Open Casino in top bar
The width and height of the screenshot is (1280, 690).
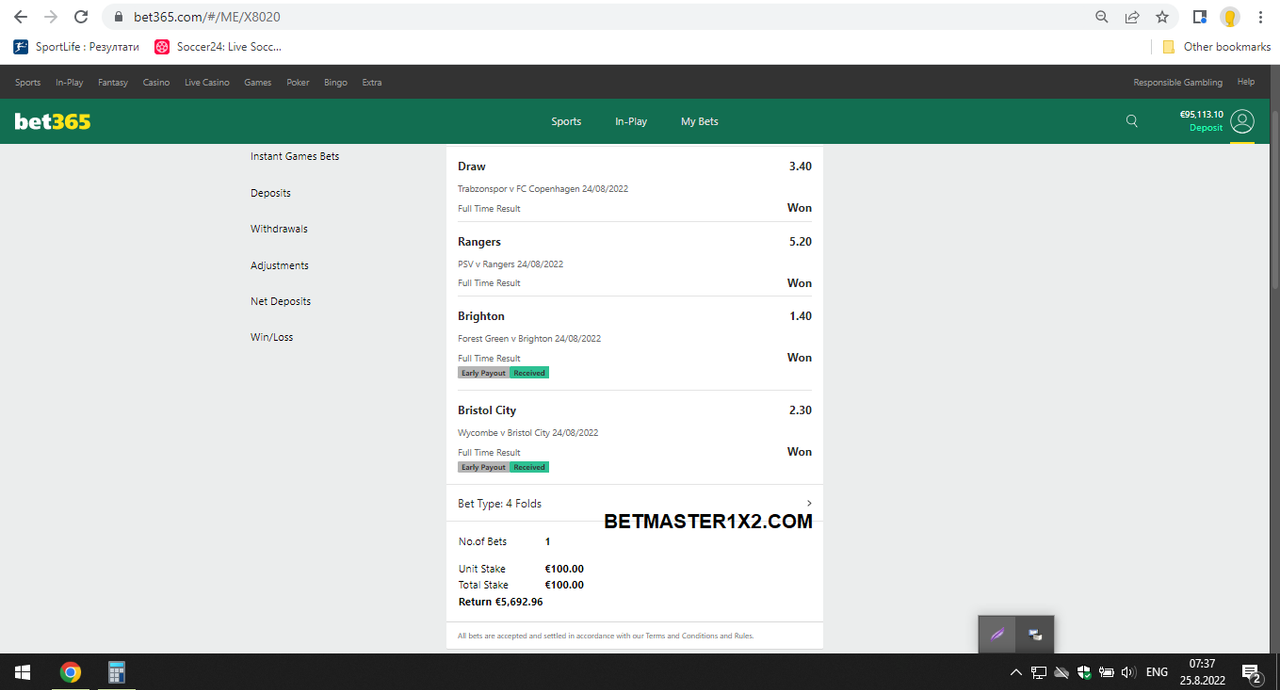tap(156, 82)
